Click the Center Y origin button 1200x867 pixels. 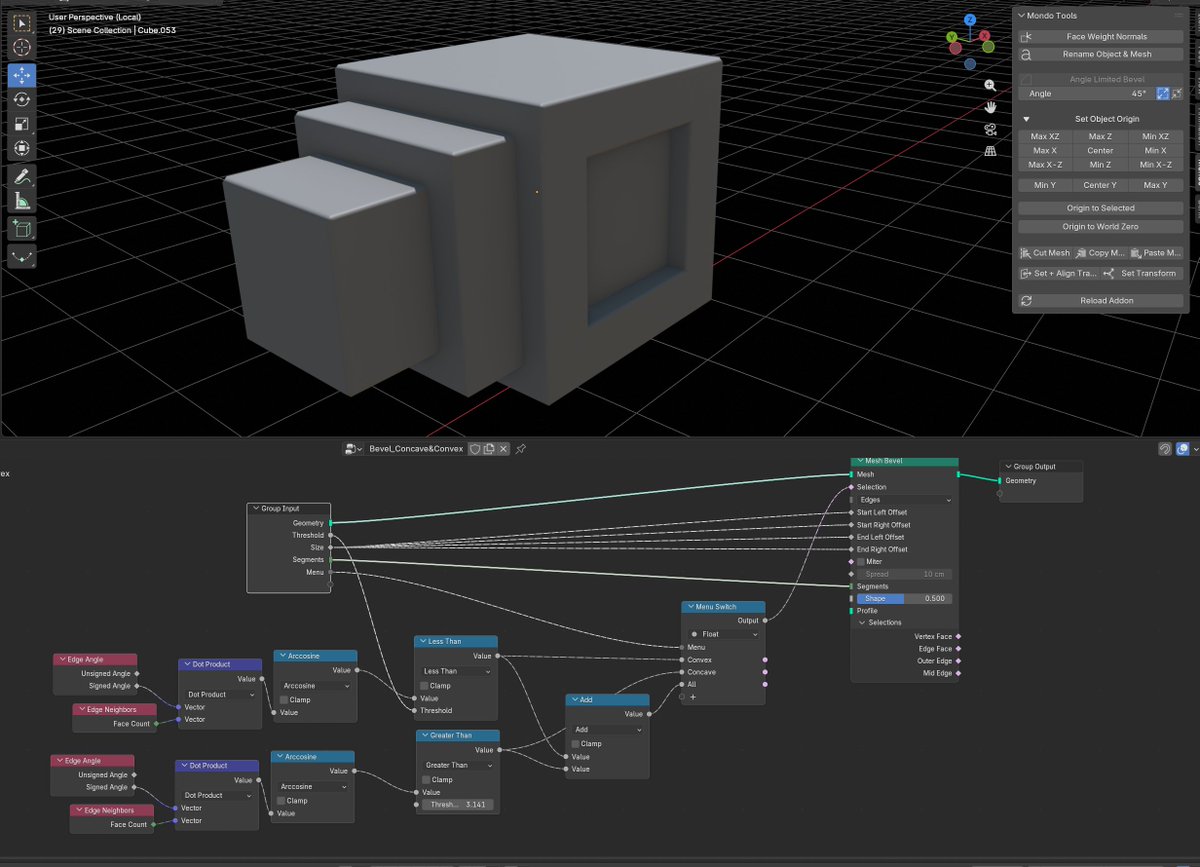[x=1100, y=185]
